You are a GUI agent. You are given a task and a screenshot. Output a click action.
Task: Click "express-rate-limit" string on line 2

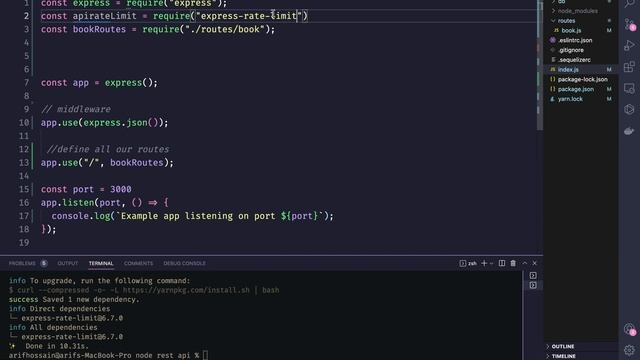(x=249, y=16)
